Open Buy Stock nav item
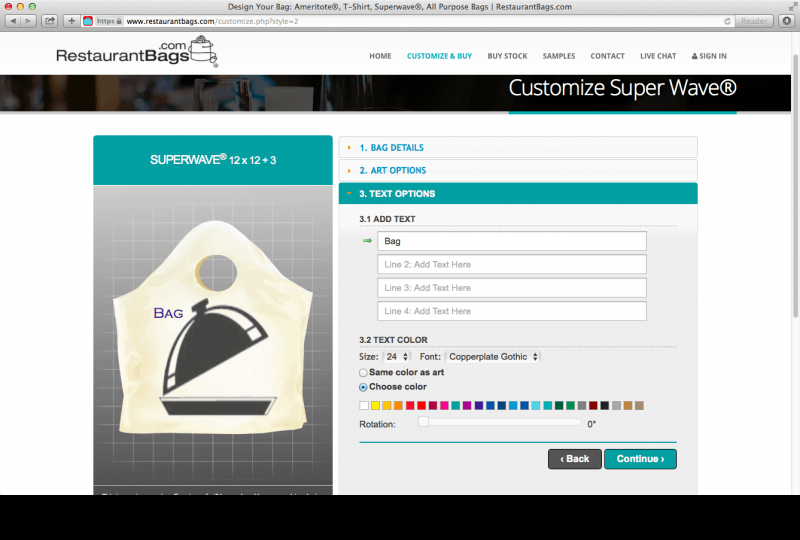 point(507,56)
